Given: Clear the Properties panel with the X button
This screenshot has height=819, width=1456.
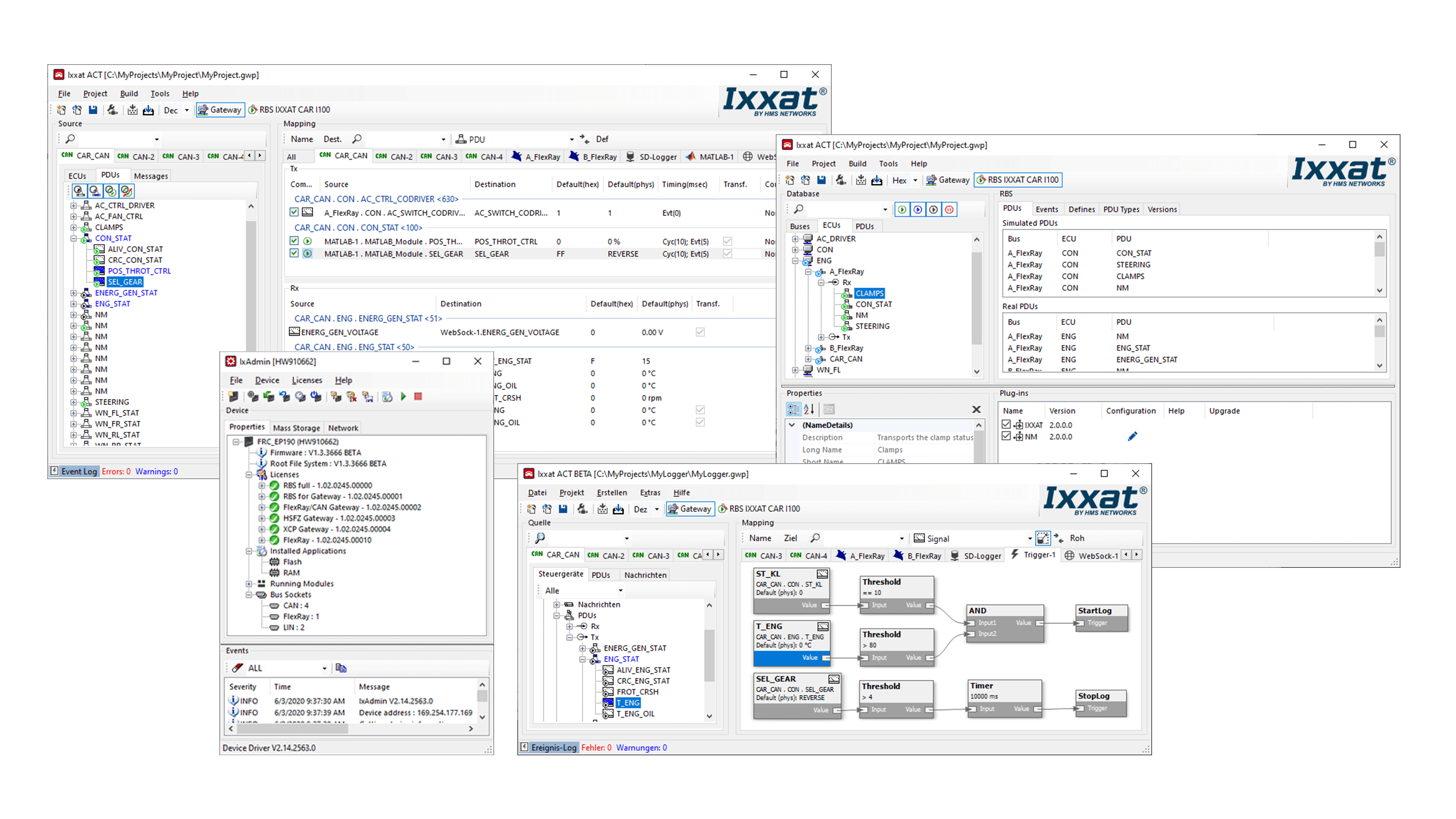Looking at the screenshot, I should pos(976,409).
